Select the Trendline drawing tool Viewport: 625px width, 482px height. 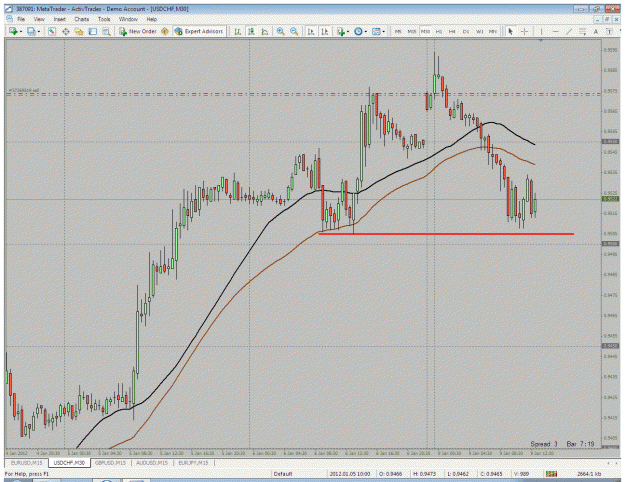point(569,31)
